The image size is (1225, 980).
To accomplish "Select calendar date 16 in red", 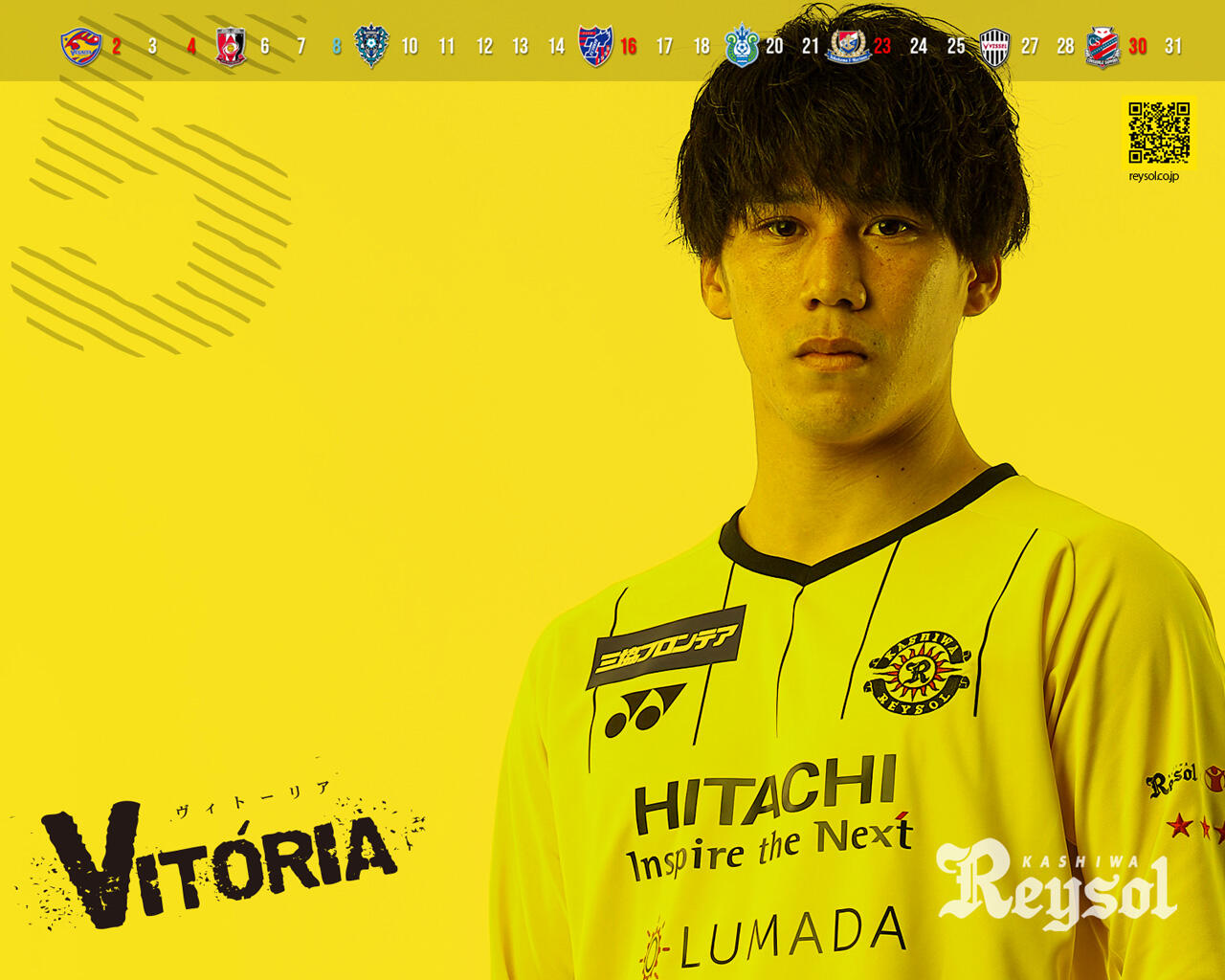I will click(629, 46).
